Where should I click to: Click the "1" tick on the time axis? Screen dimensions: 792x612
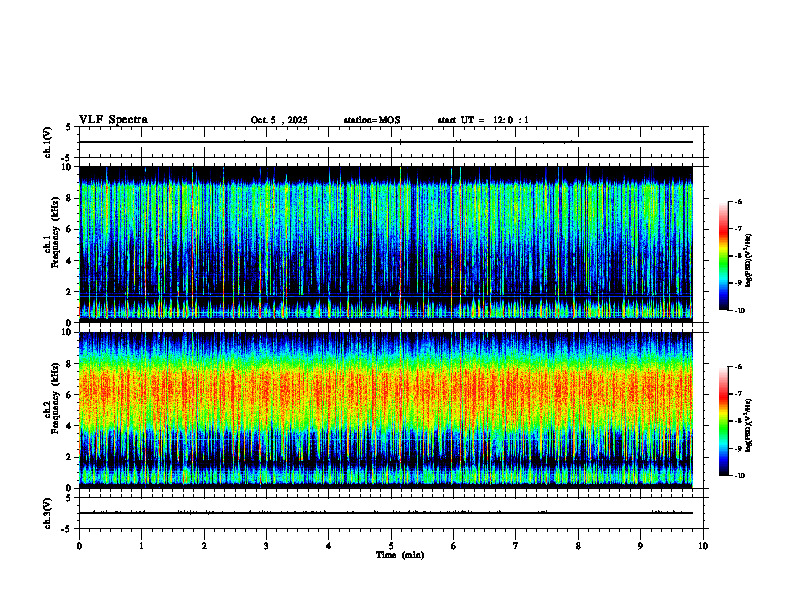click(x=141, y=546)
